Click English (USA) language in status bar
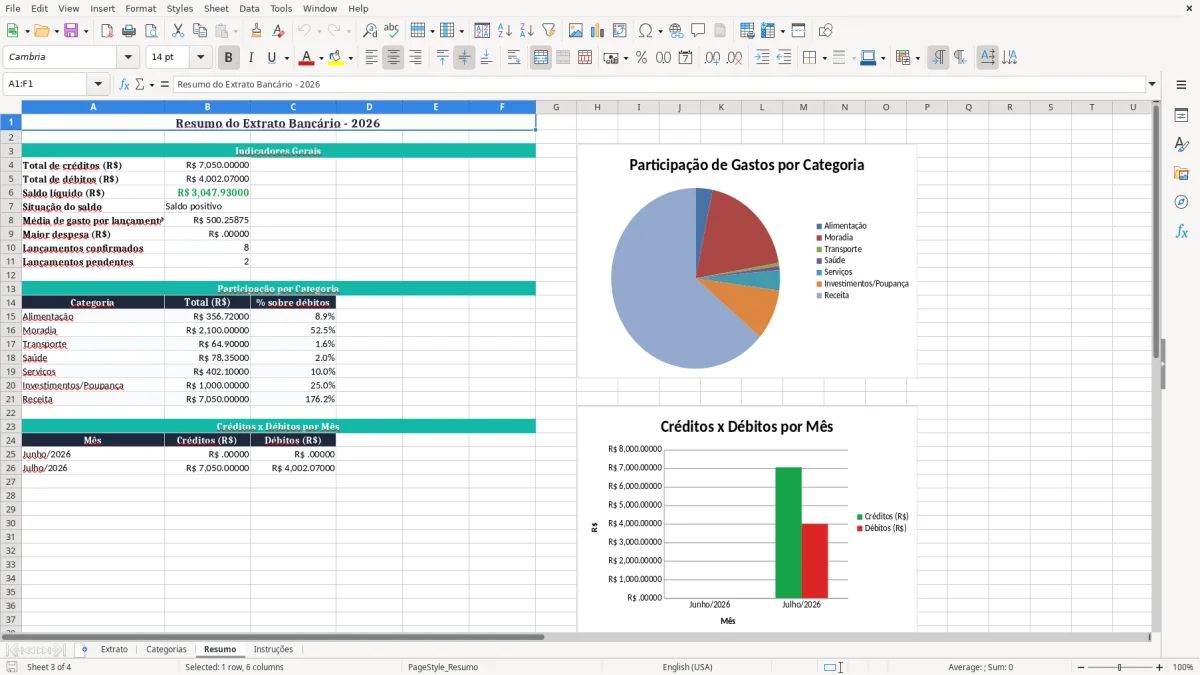This screenshot has height=675, width=1200. (687, 667)
